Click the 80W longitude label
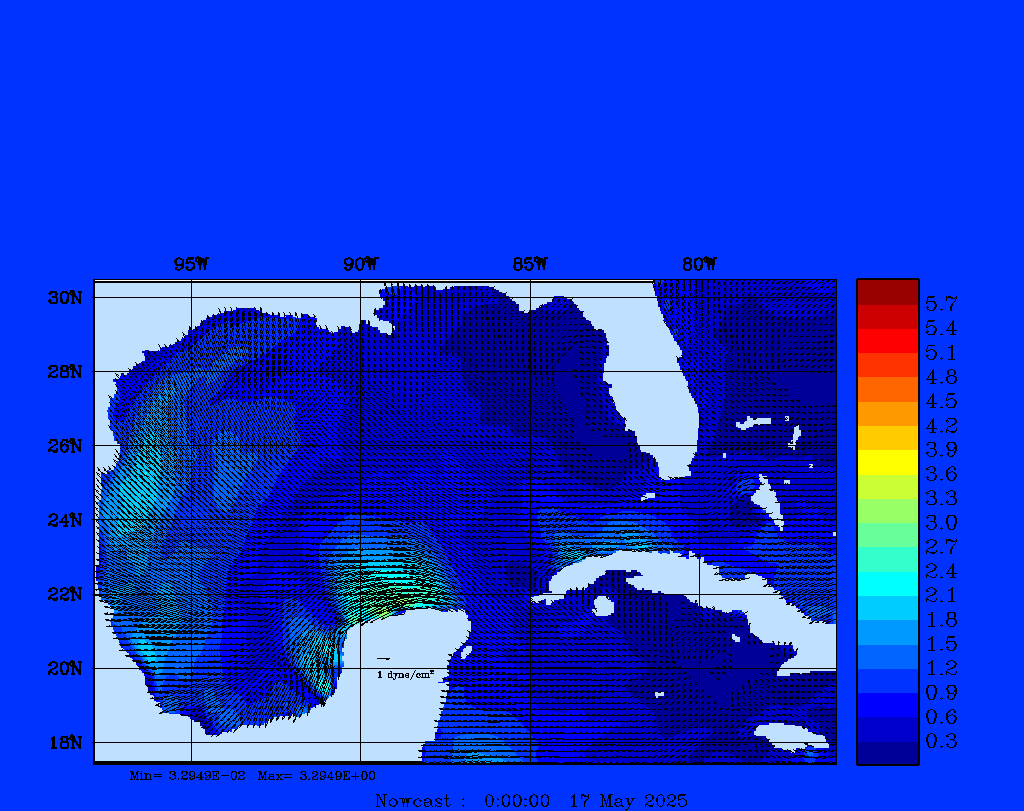Image resolution: width=1024 pixels, height=811 pixels. click(x=699, y=265)
